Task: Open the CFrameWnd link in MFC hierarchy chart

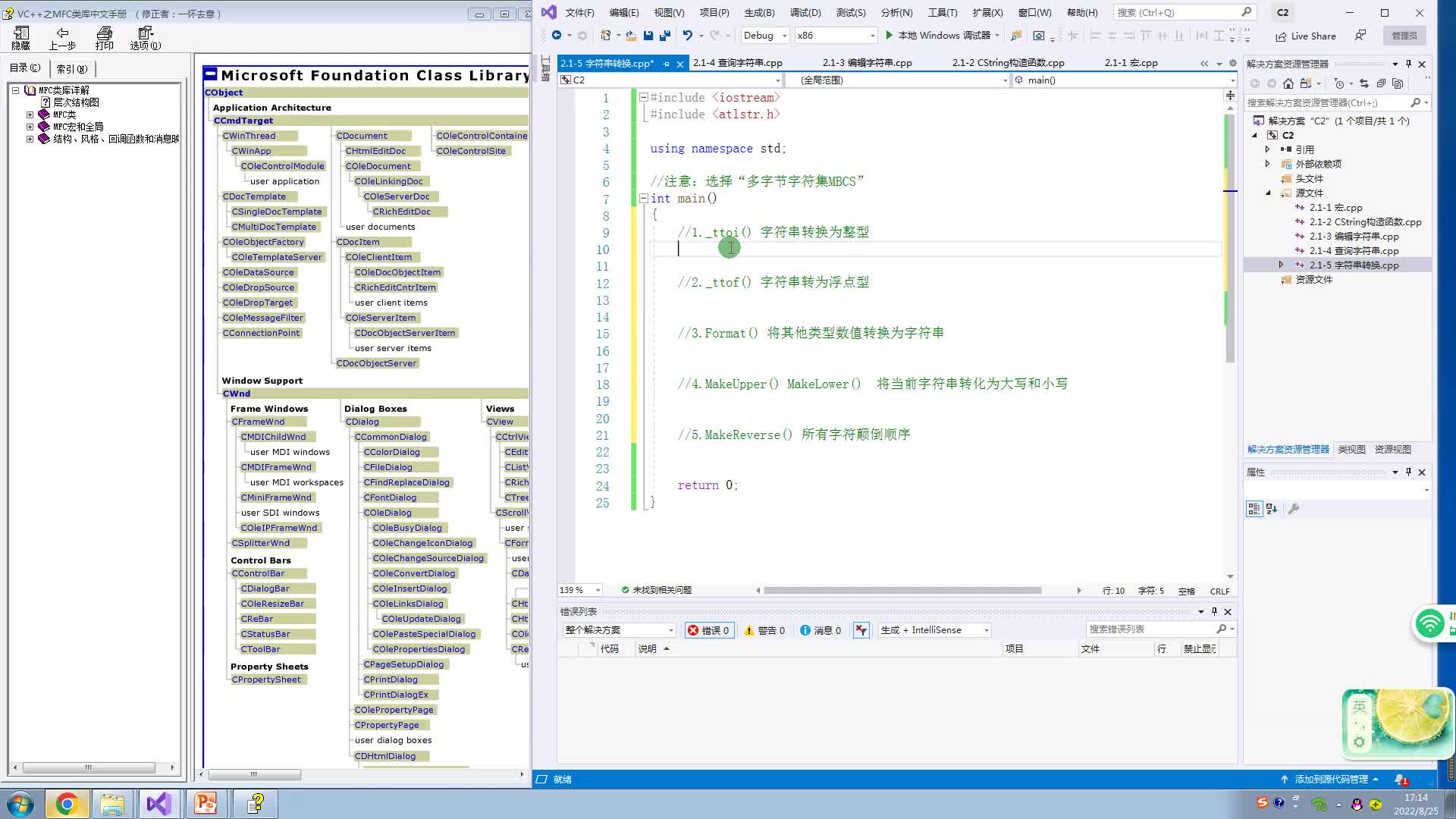Action: pyautogui.click(x=259, y=422)
